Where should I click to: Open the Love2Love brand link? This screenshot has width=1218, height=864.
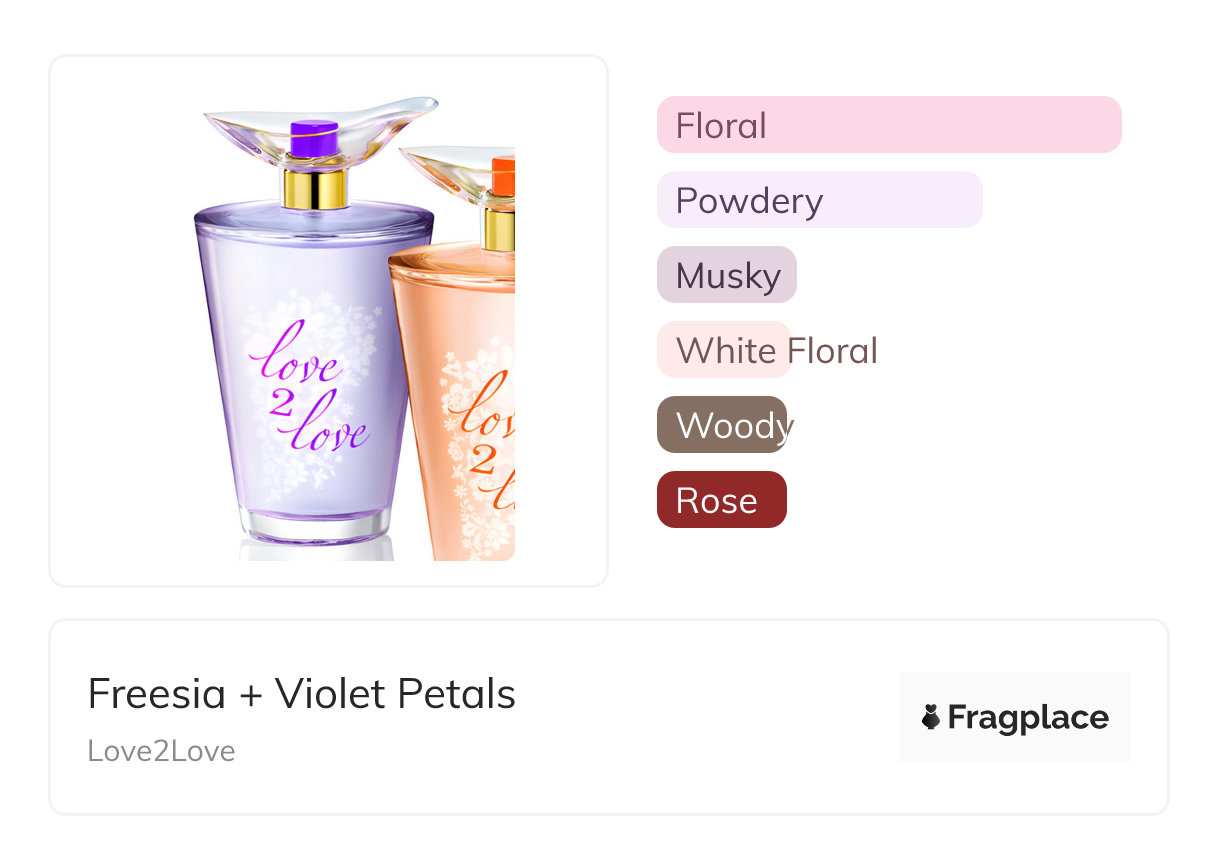pos(161,751)
